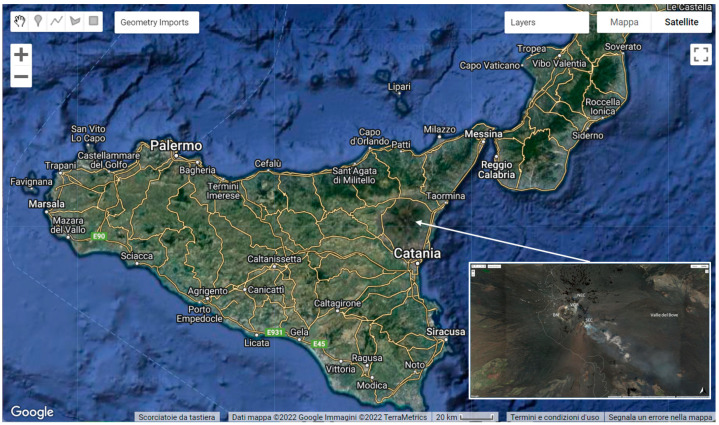The image size is (719, 425).
Task: Click the Etna inset satellite image
Action: (591, 330)
